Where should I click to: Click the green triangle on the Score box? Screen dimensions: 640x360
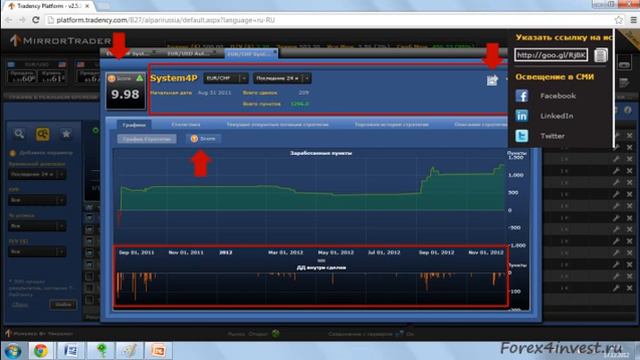pyautogui.click(x=140, y=78)
